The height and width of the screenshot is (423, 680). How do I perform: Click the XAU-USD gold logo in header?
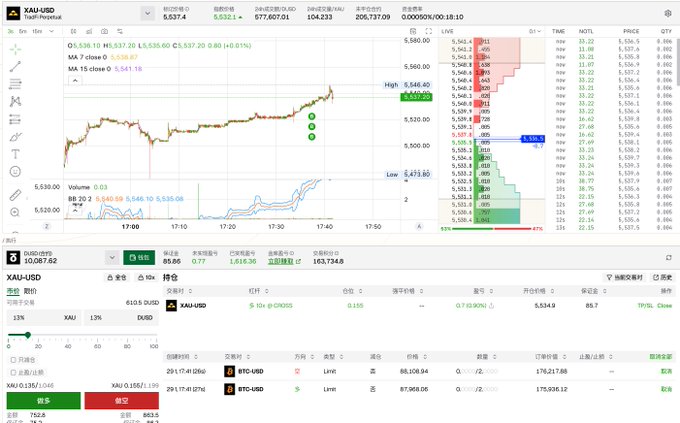coord(13,13)
